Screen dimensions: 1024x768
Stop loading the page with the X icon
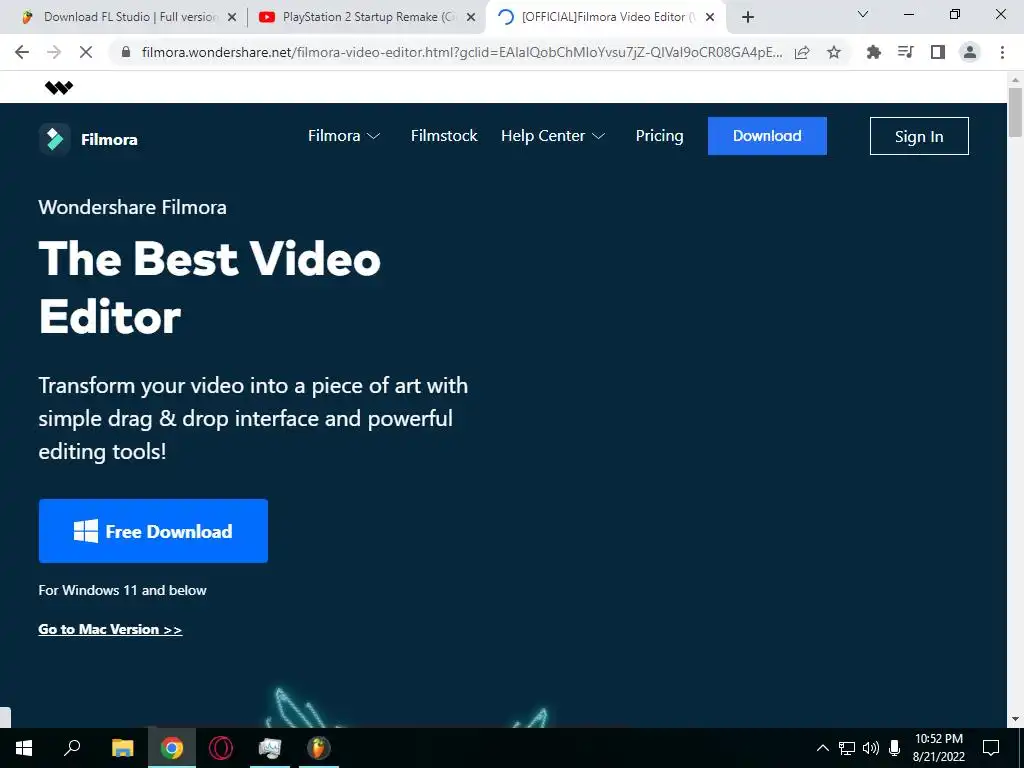pyautogui.click(x=86, y=52)
